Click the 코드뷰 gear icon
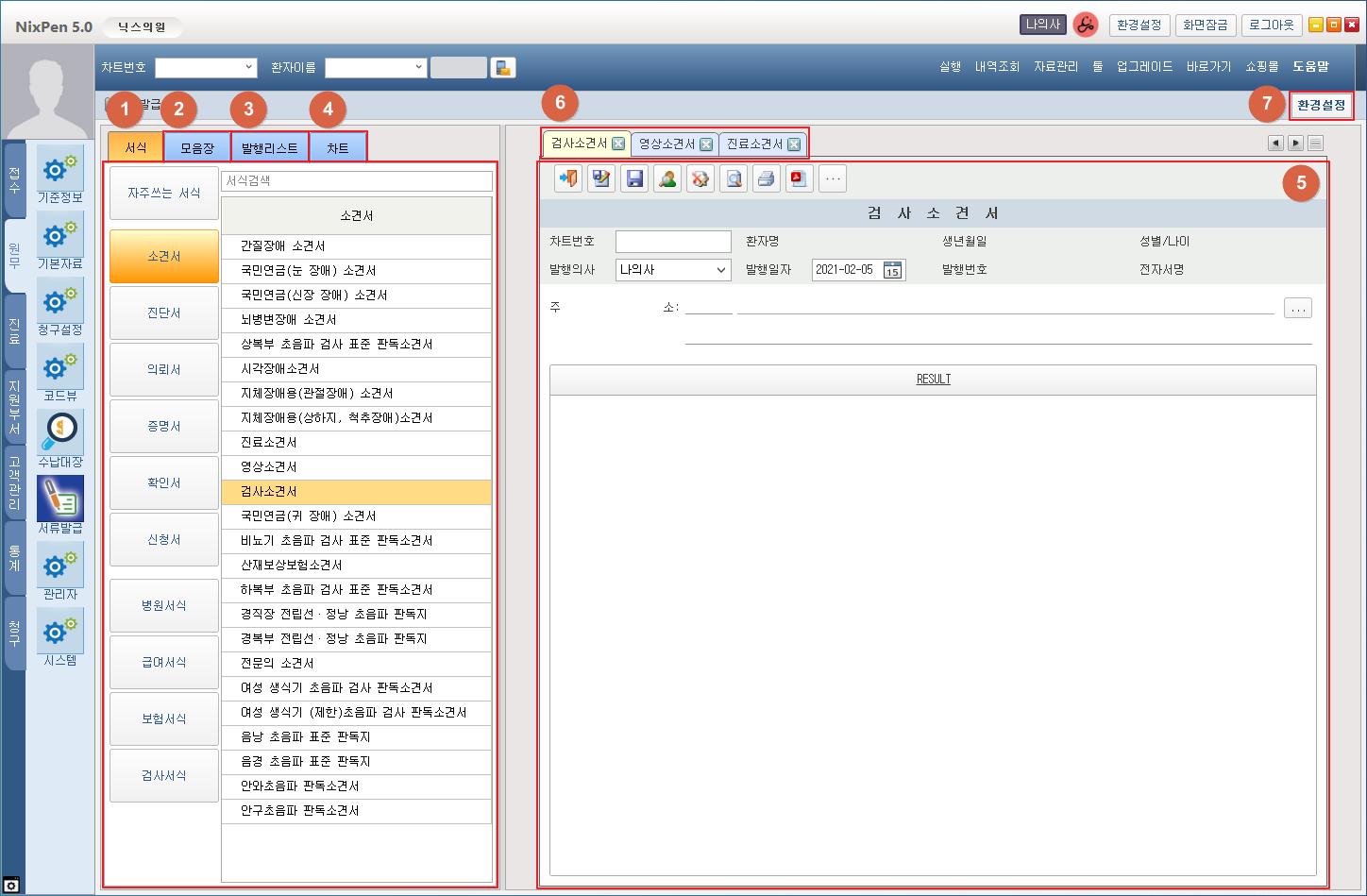 coord(60,366)
